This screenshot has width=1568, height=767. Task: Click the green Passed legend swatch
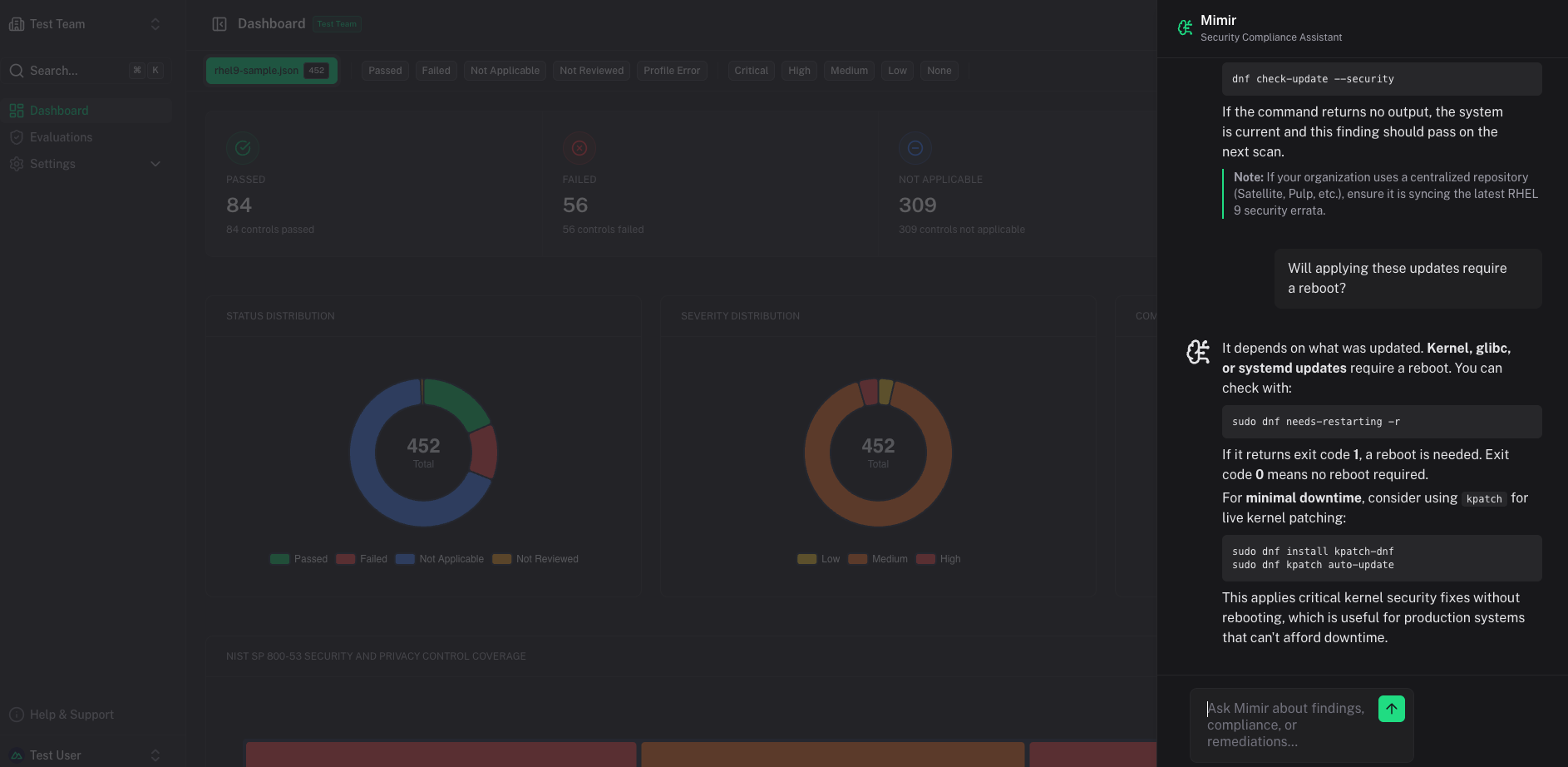coord(279,558)
